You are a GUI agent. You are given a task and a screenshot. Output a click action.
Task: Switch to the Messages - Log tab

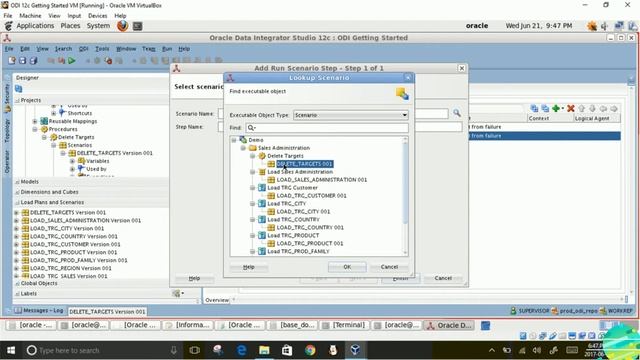tap(39, 311)
